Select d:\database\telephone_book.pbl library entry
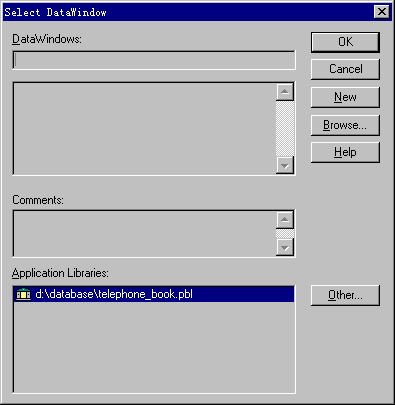 (154, 294)
